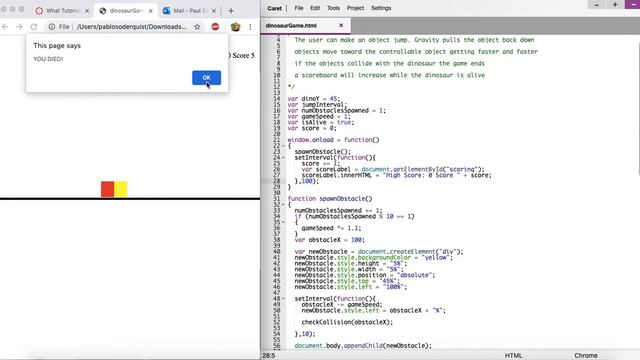Change the HTML syntax mode in status bar
This screenshot has height=360, width=640.
coord(513,356)
